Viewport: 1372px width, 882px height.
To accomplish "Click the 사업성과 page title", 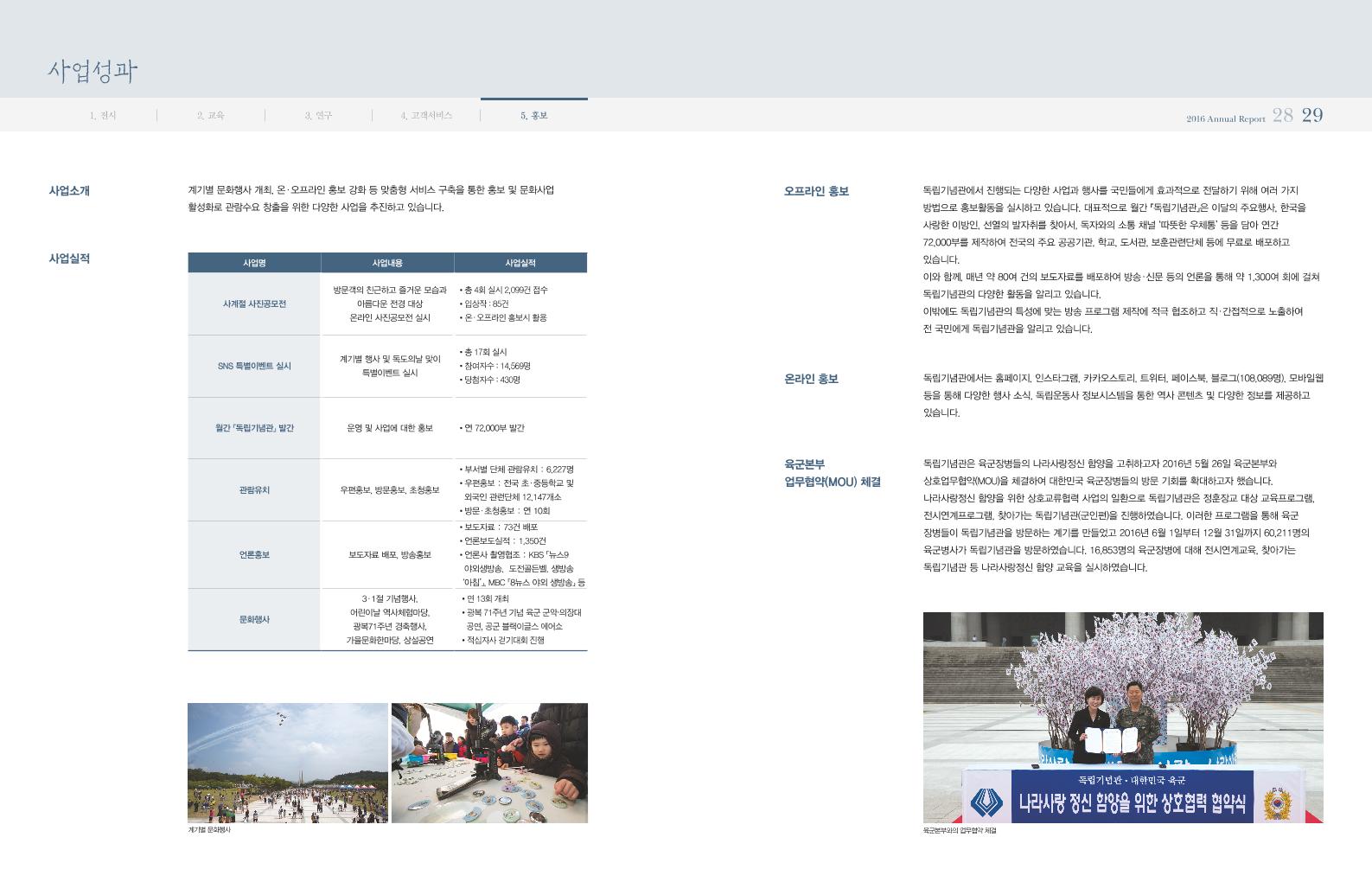I will point(93,71).
